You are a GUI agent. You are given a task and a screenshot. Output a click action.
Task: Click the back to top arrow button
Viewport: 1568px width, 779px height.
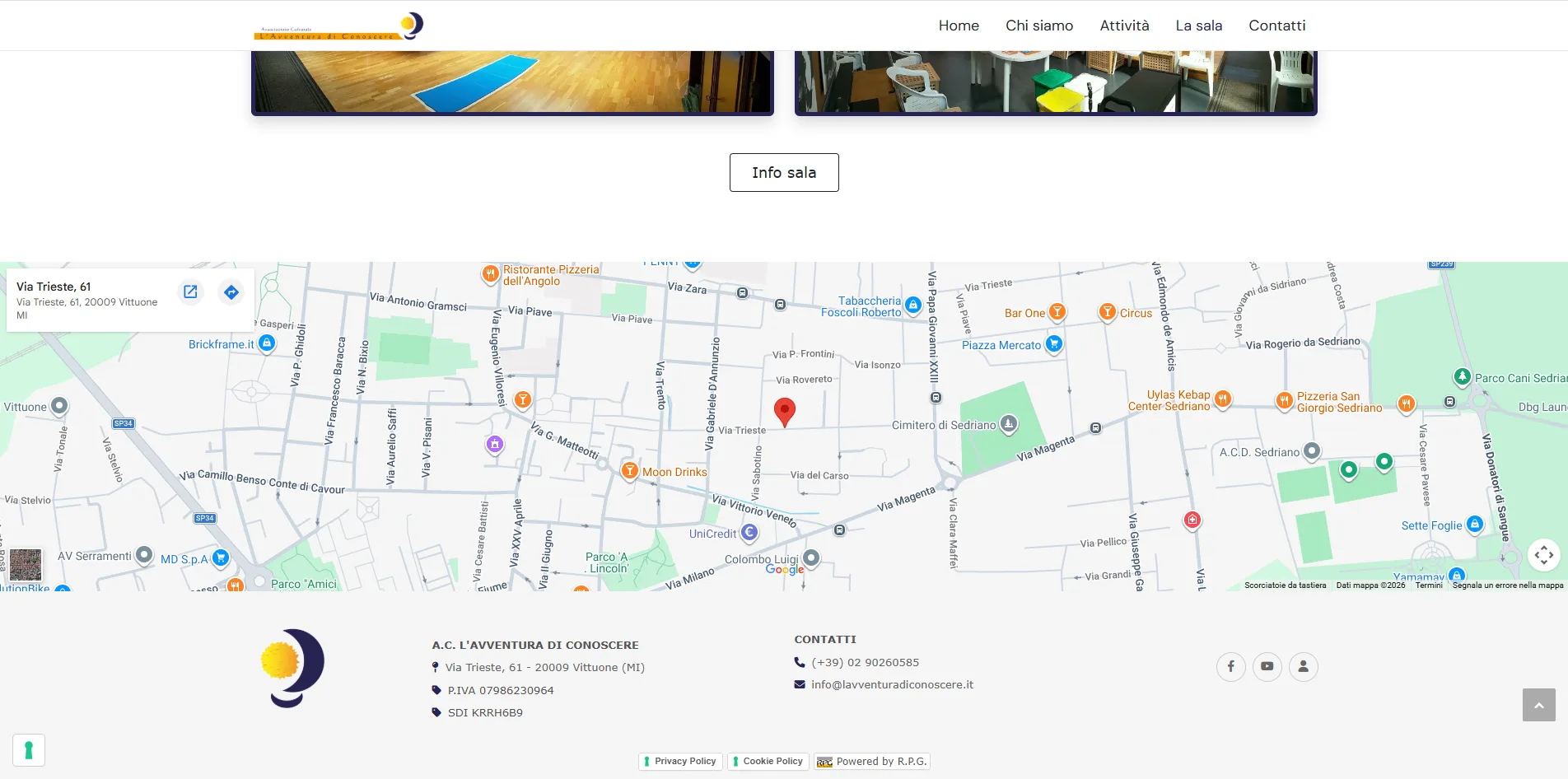pyautogui.click(x=1538, y=705)
